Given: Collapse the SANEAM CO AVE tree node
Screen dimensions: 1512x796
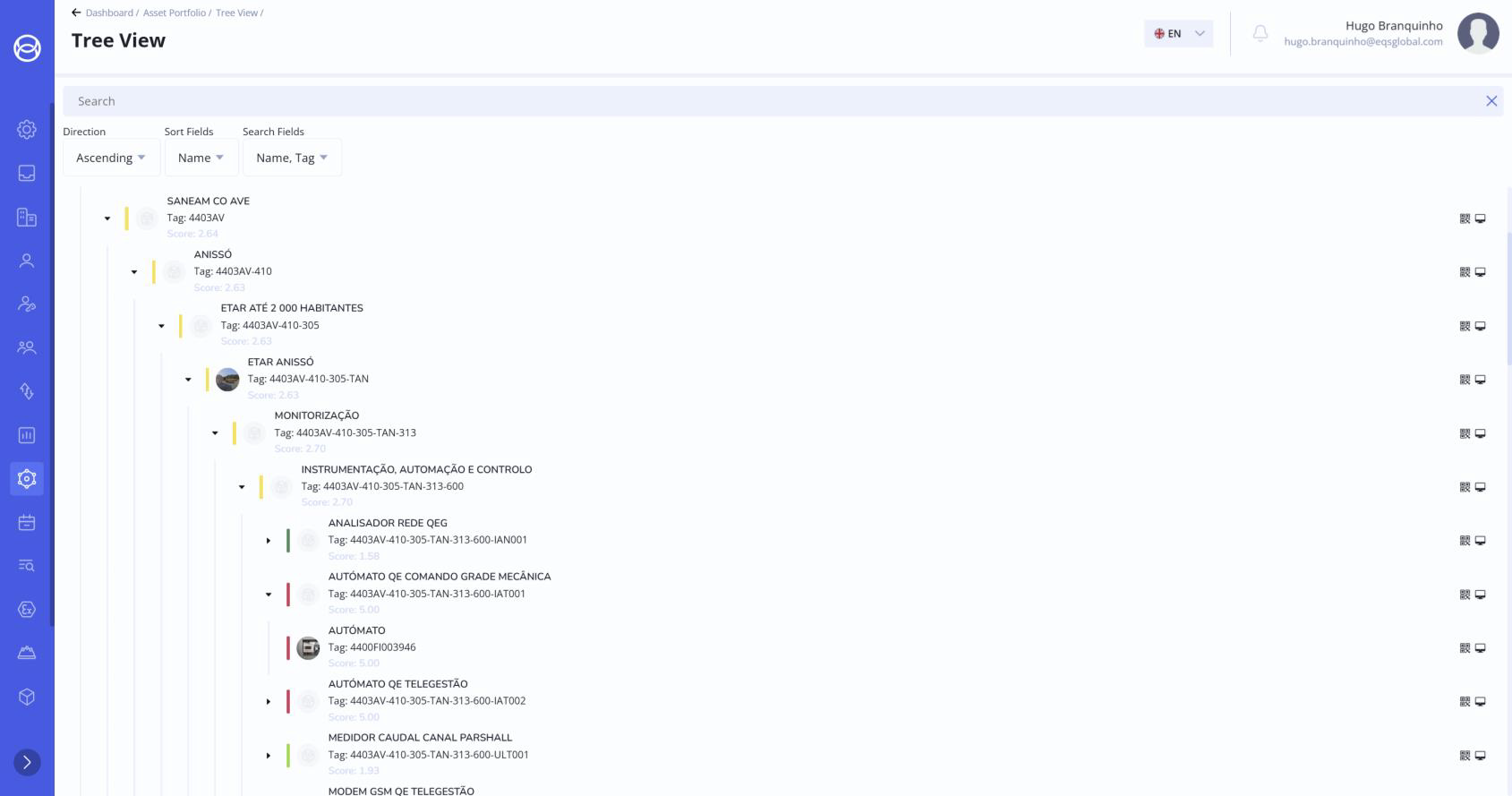Looking at the screenshot, I should tap(107, 218).
